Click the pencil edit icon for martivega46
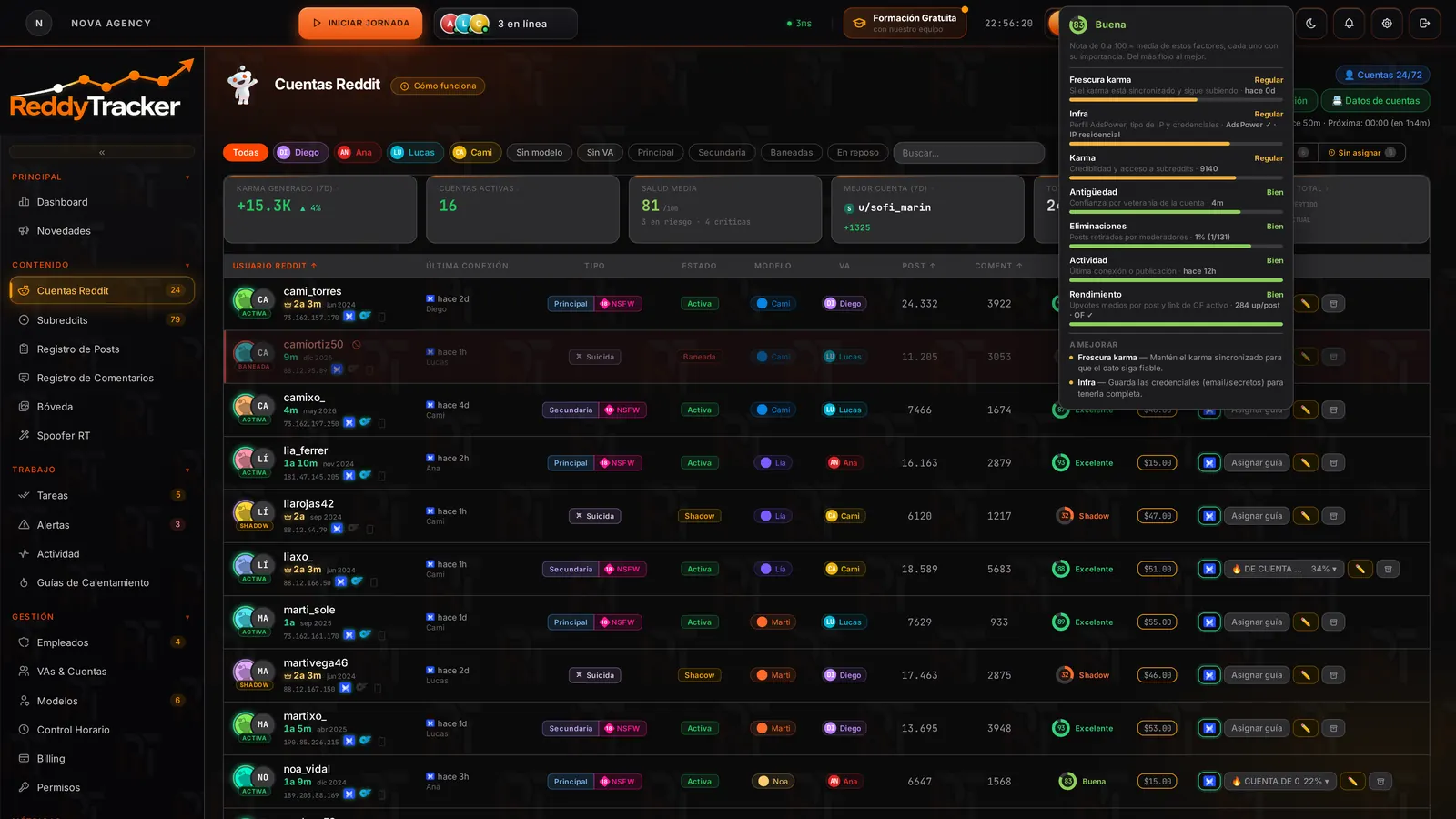The height and width of the screenshot is (819, 1456). (1305, 675)
